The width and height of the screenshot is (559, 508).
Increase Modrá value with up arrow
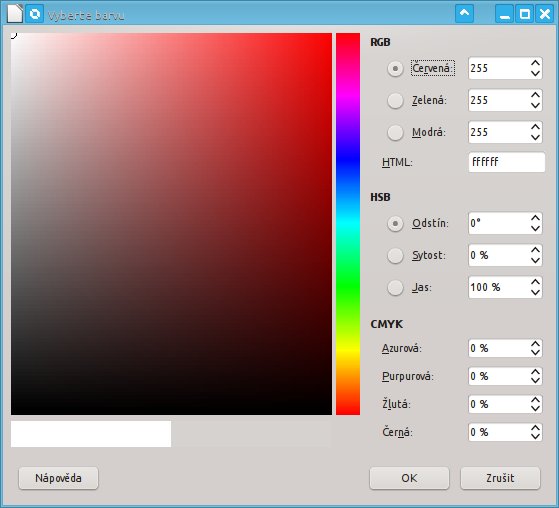535,127
